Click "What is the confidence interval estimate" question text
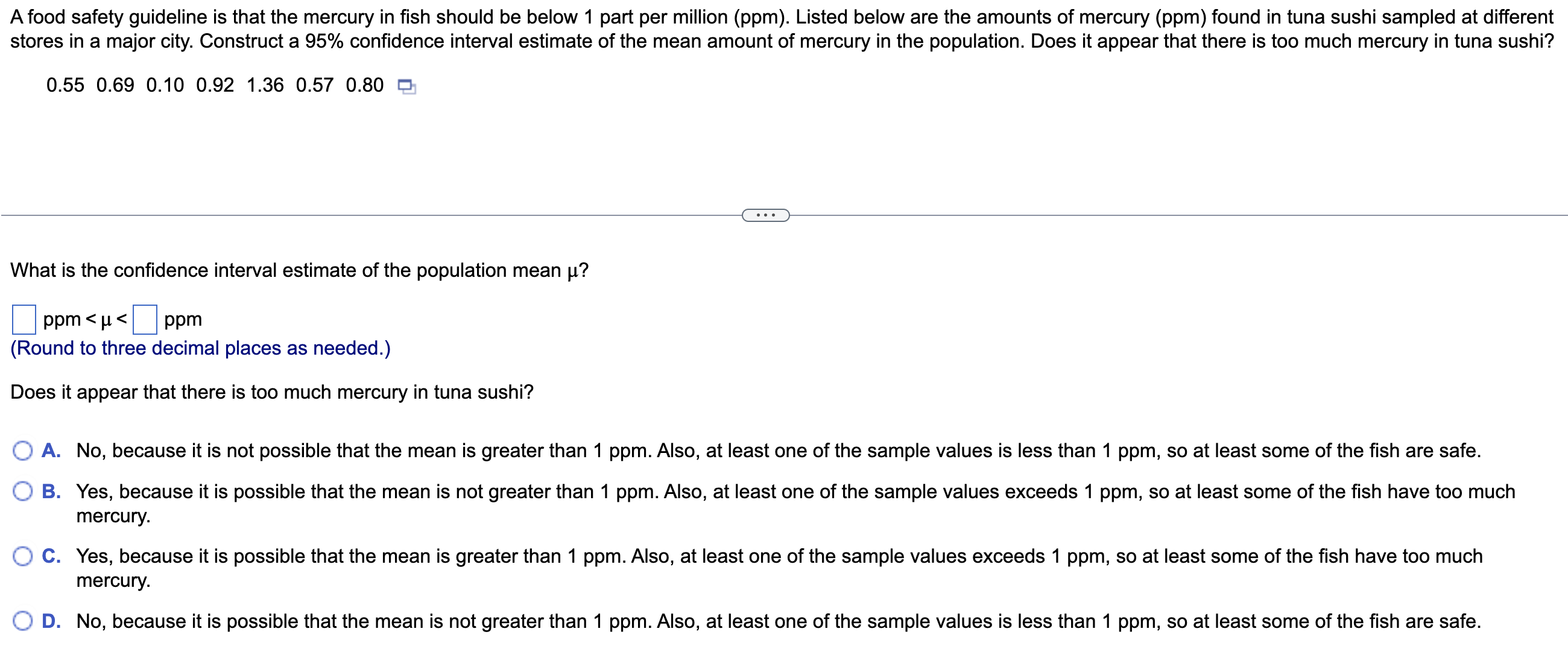Image resolution: width=1568 pixels, height=655 pixels. (x=299, y=270)
